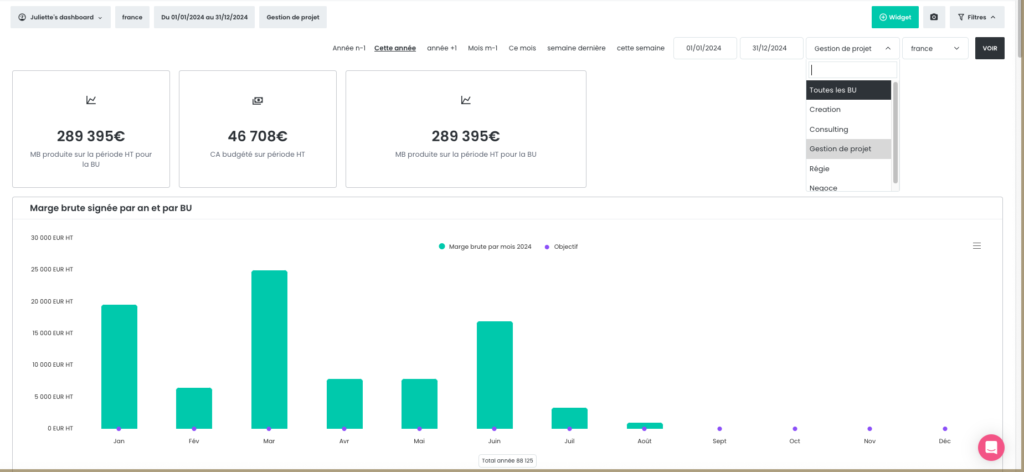Click the chart icon in third KPI card

(x=465, y=100)
